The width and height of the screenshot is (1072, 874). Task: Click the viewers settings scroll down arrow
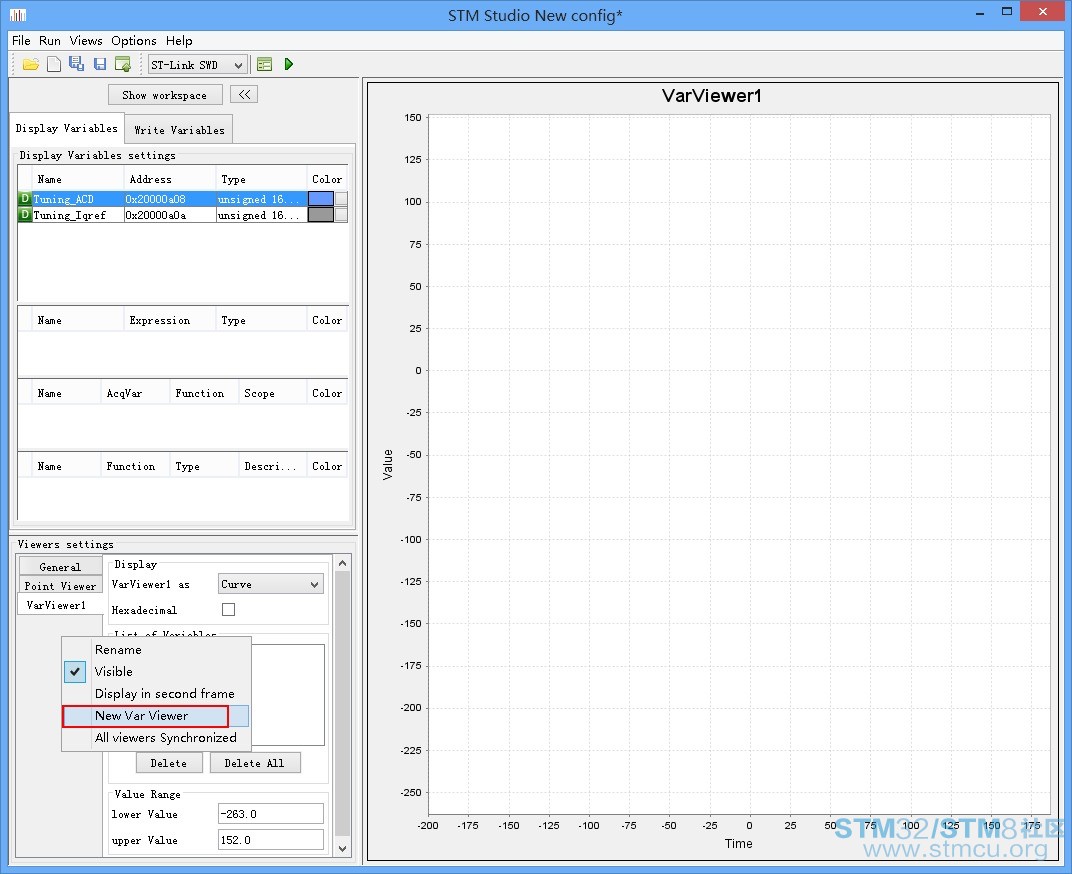[343, 849]
